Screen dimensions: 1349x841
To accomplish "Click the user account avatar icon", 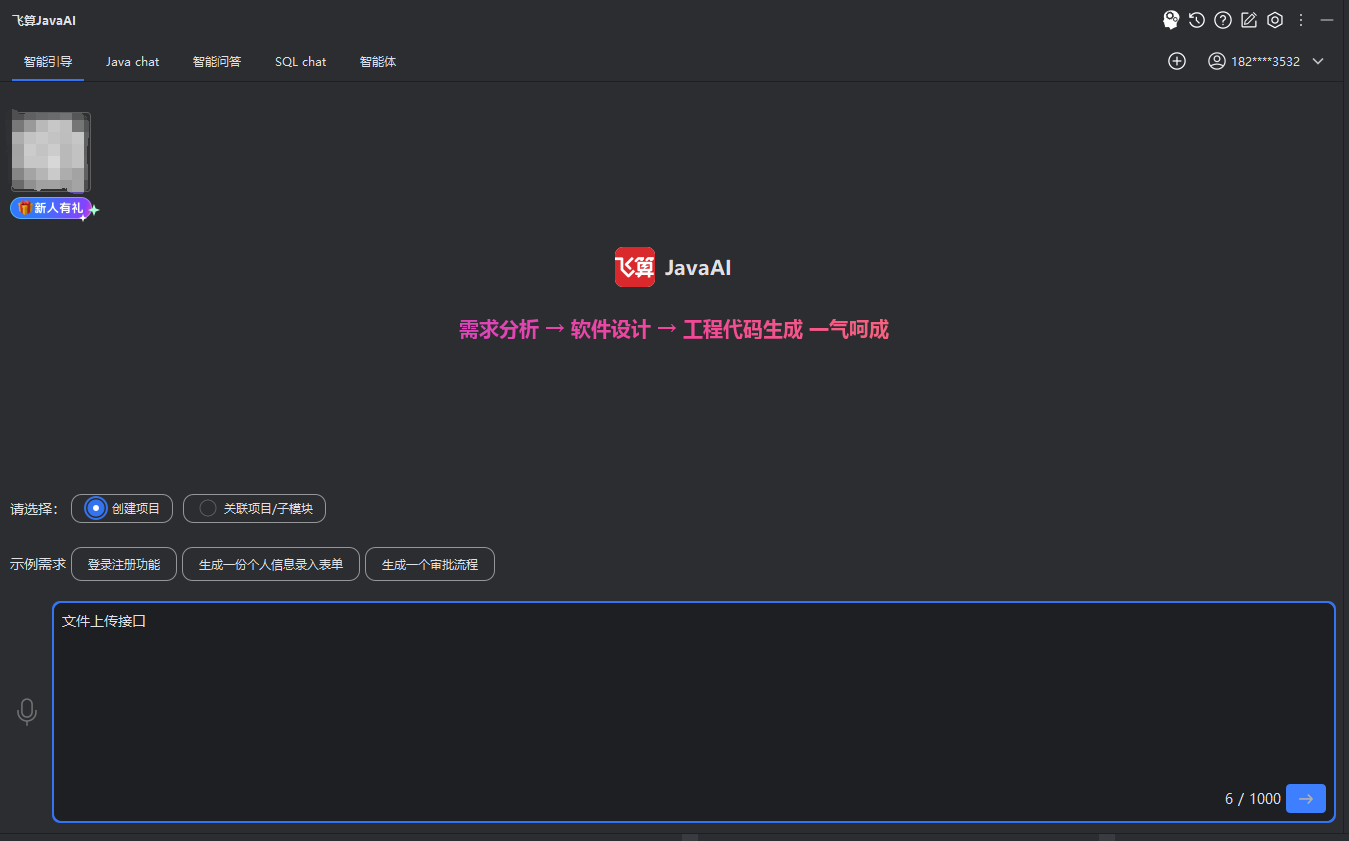I will [1217, 61].
